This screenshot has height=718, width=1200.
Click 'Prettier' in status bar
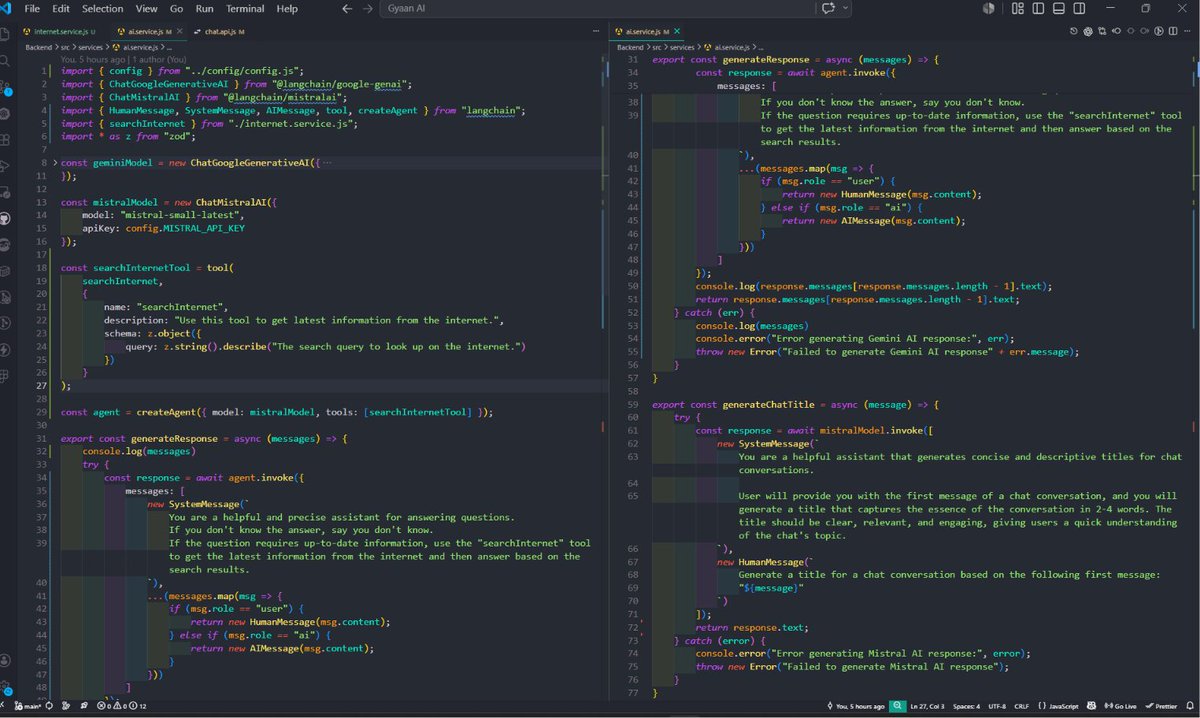click(x=1163, y=706)
